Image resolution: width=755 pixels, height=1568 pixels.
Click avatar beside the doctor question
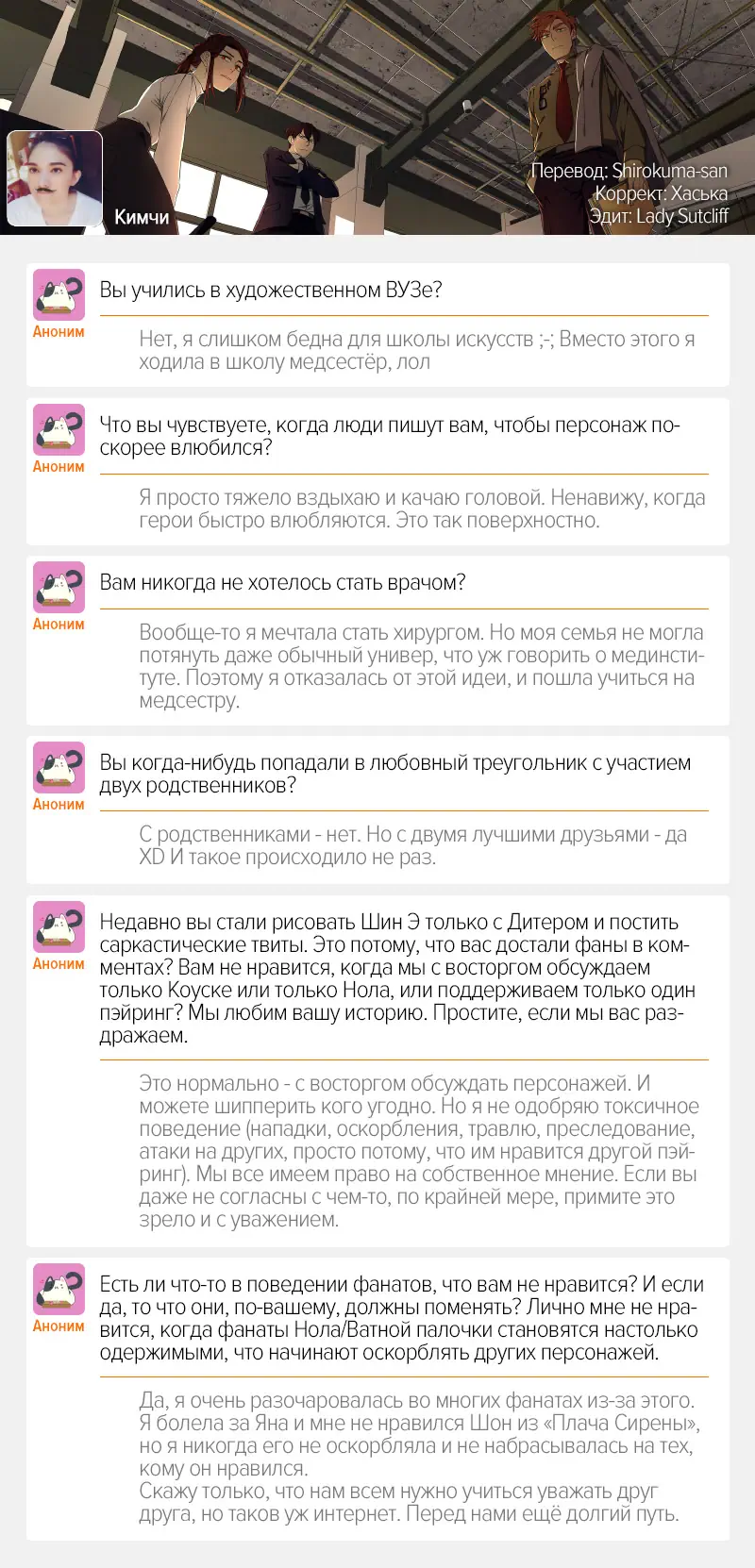[x=59, y=587]
